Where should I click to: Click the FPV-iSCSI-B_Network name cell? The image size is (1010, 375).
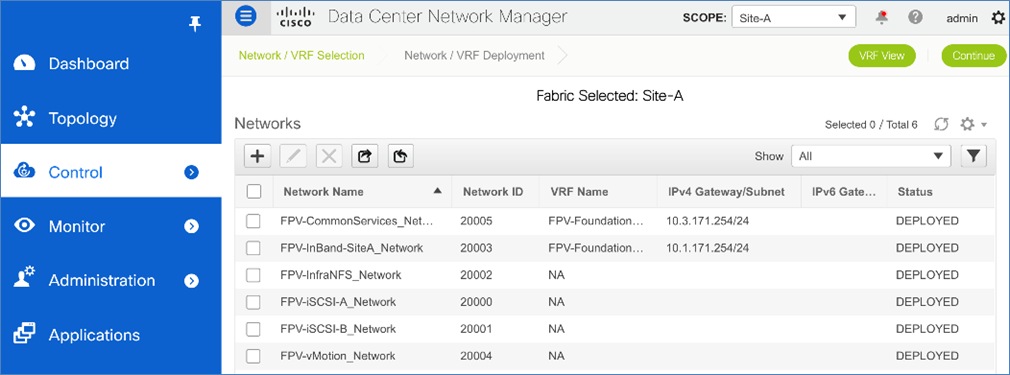pos(338,329)
